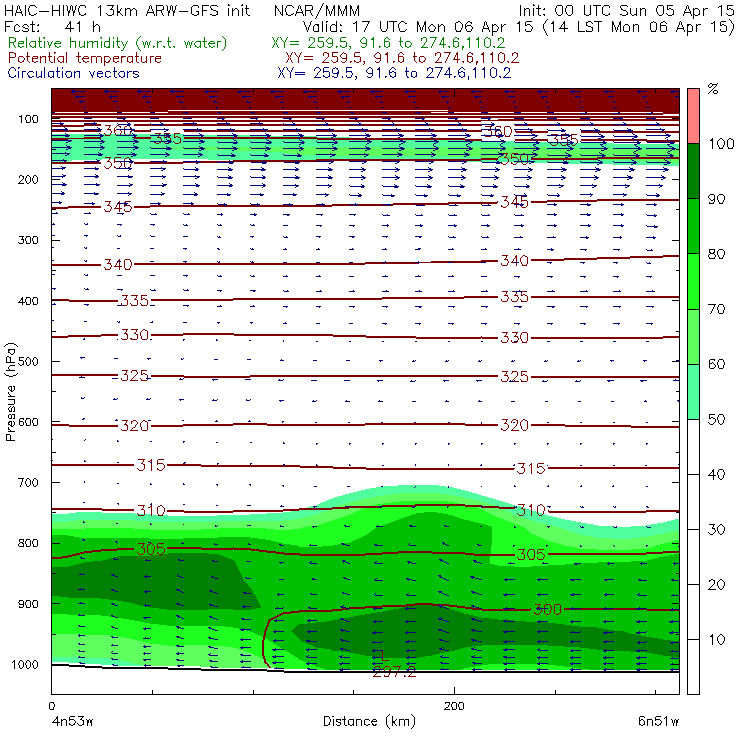This screenshot has width=740, height=740.
Task: Click the pressure axis '400' tick label
Action: coord(28,301)
